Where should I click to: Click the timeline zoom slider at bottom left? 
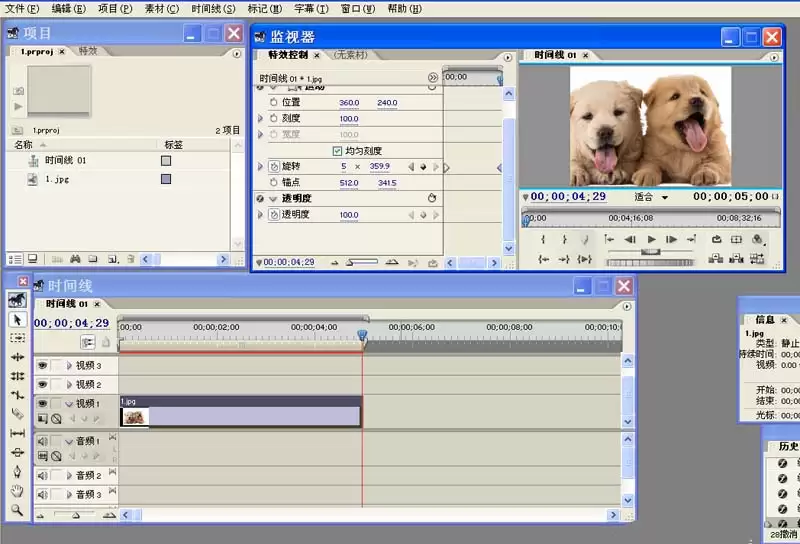point(76,515)
